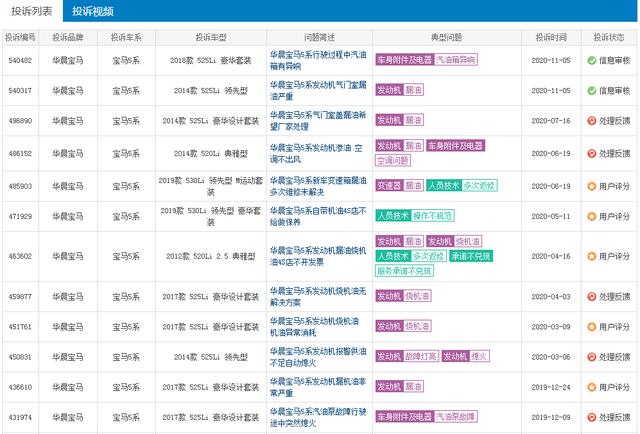Screen dimensions: 640x434
Task: Click model 2012款 520Li 2.5 典雅型
Action: 211,256
